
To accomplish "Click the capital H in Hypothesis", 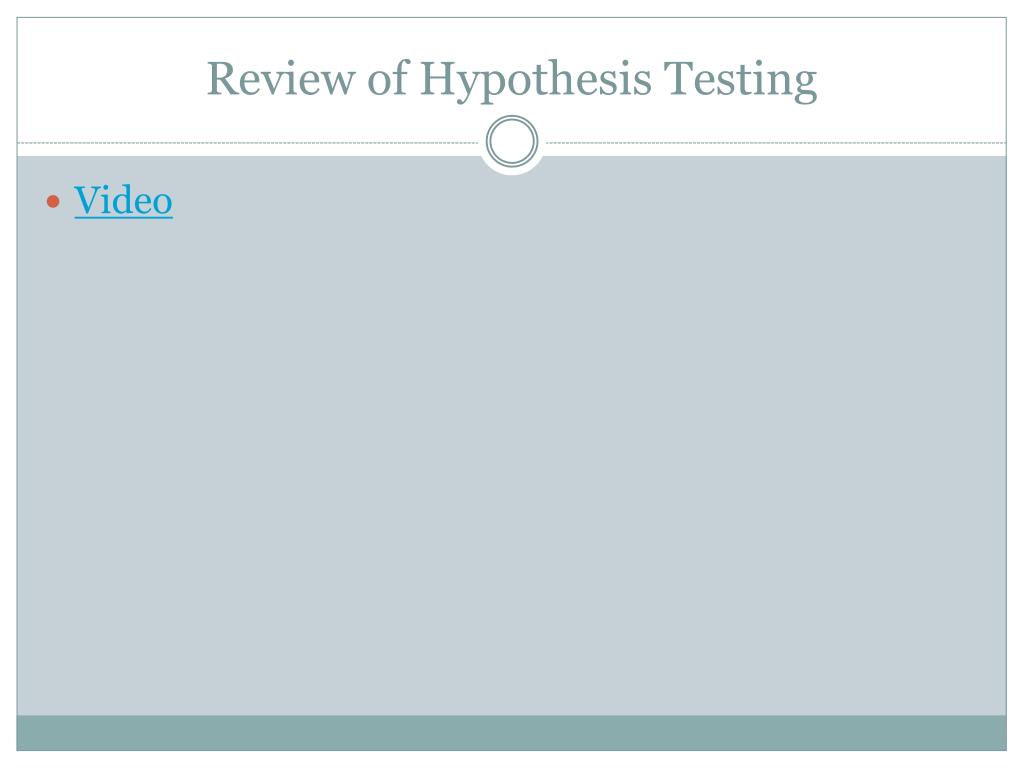I will 438,78.
